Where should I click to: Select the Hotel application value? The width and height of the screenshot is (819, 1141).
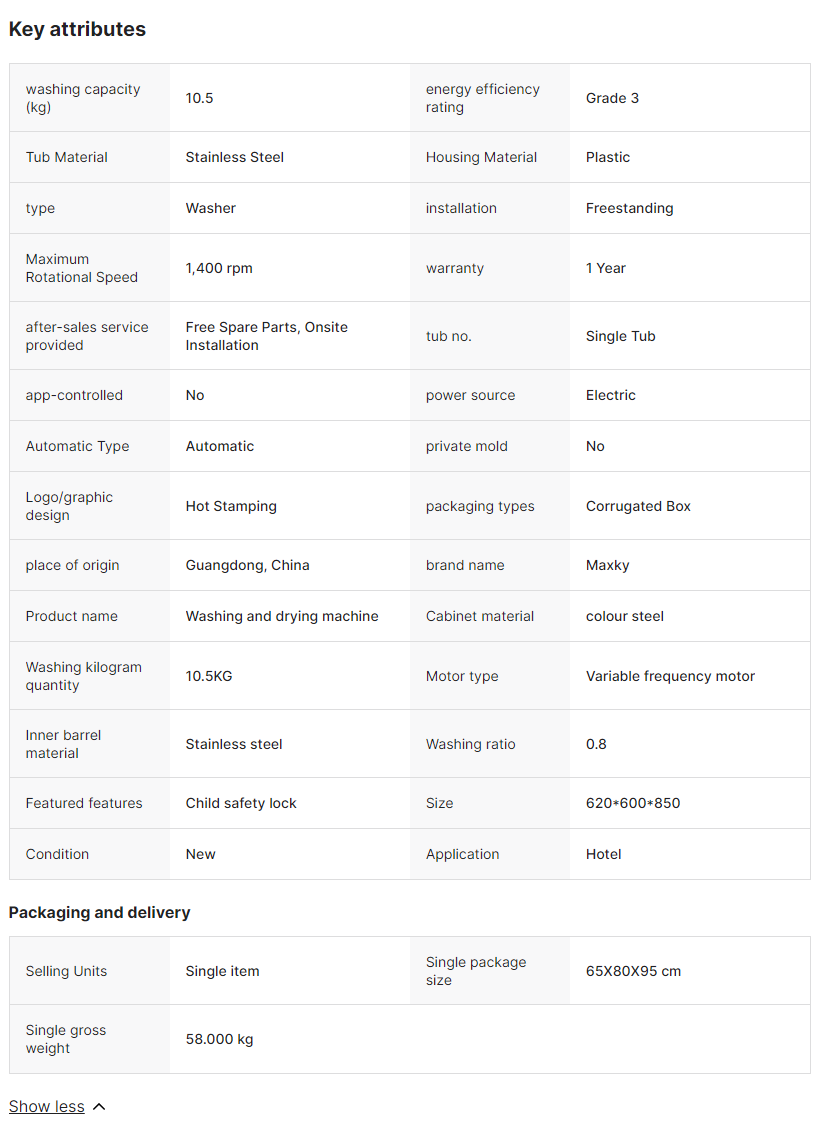[603, 854]
